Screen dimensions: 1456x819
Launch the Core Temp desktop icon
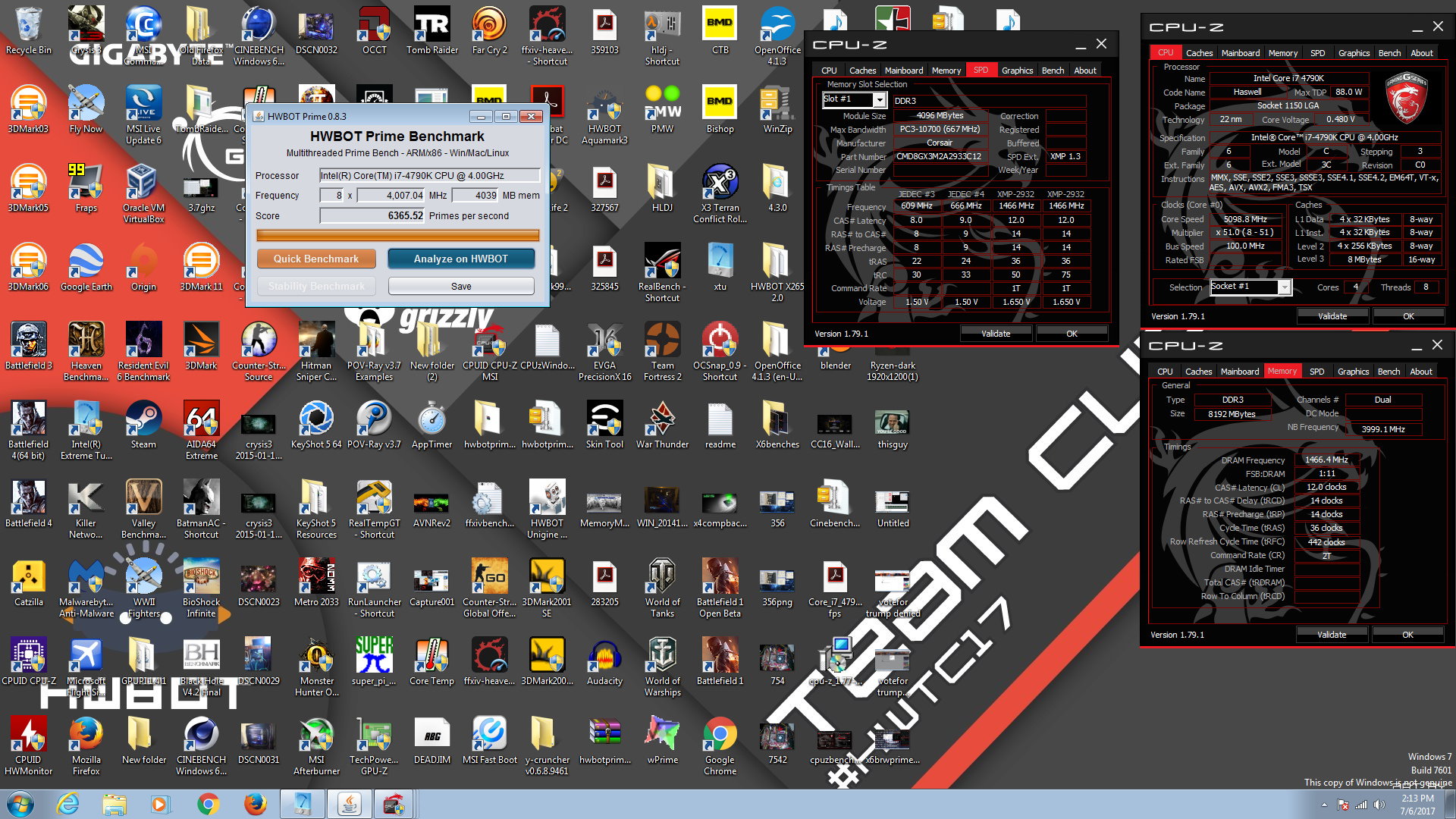point(431,661)
